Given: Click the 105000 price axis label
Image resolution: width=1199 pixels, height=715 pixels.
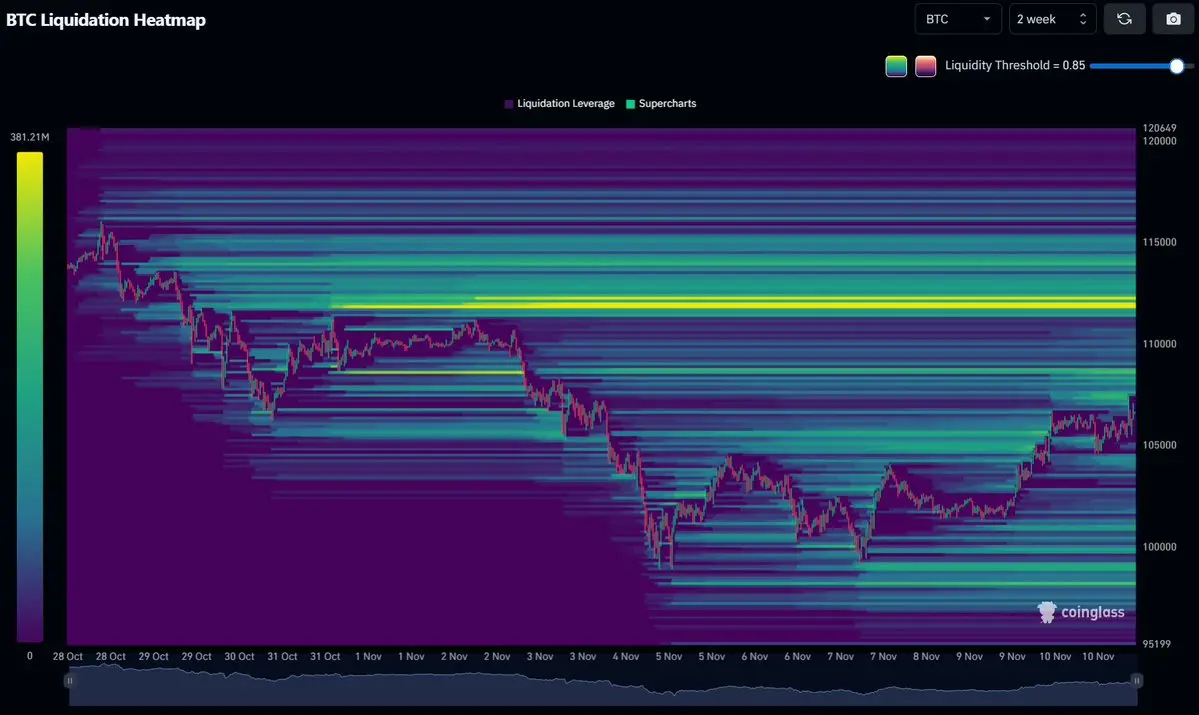Looking at the screenshot, I should [1159, 445].
